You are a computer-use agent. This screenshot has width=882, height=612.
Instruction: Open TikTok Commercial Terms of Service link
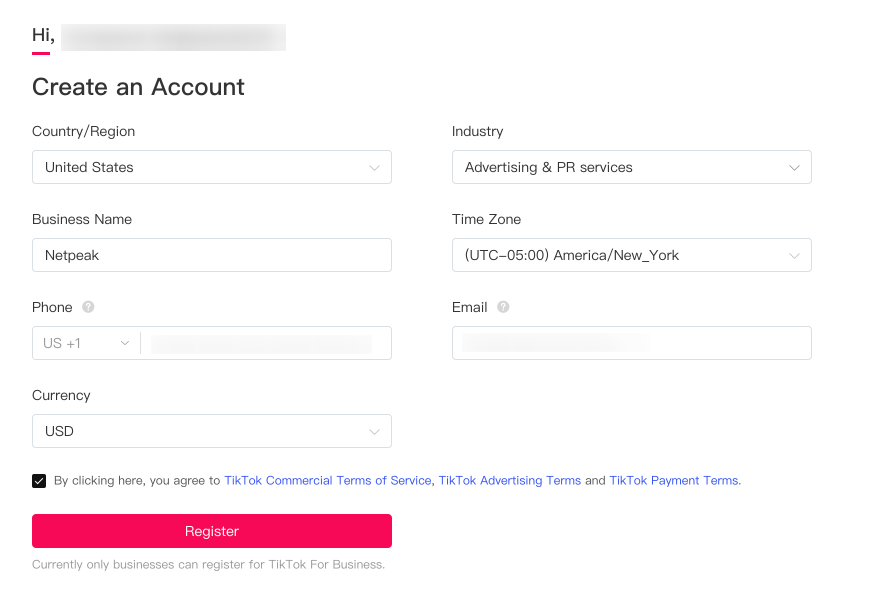point(327,481)
